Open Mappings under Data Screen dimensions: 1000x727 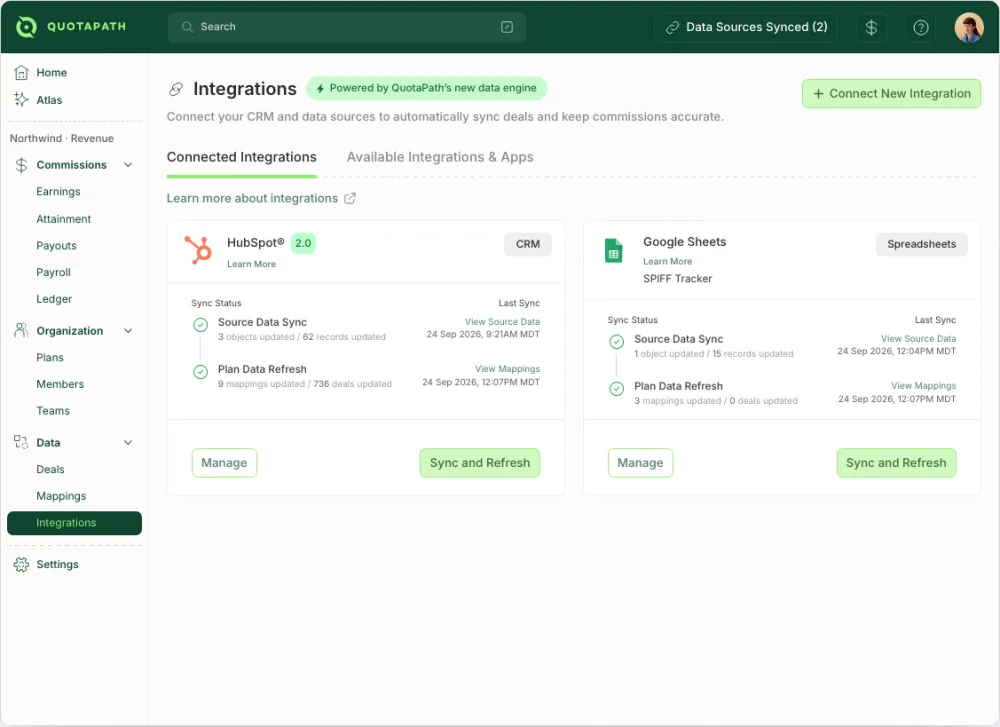(x=61, y=496)
